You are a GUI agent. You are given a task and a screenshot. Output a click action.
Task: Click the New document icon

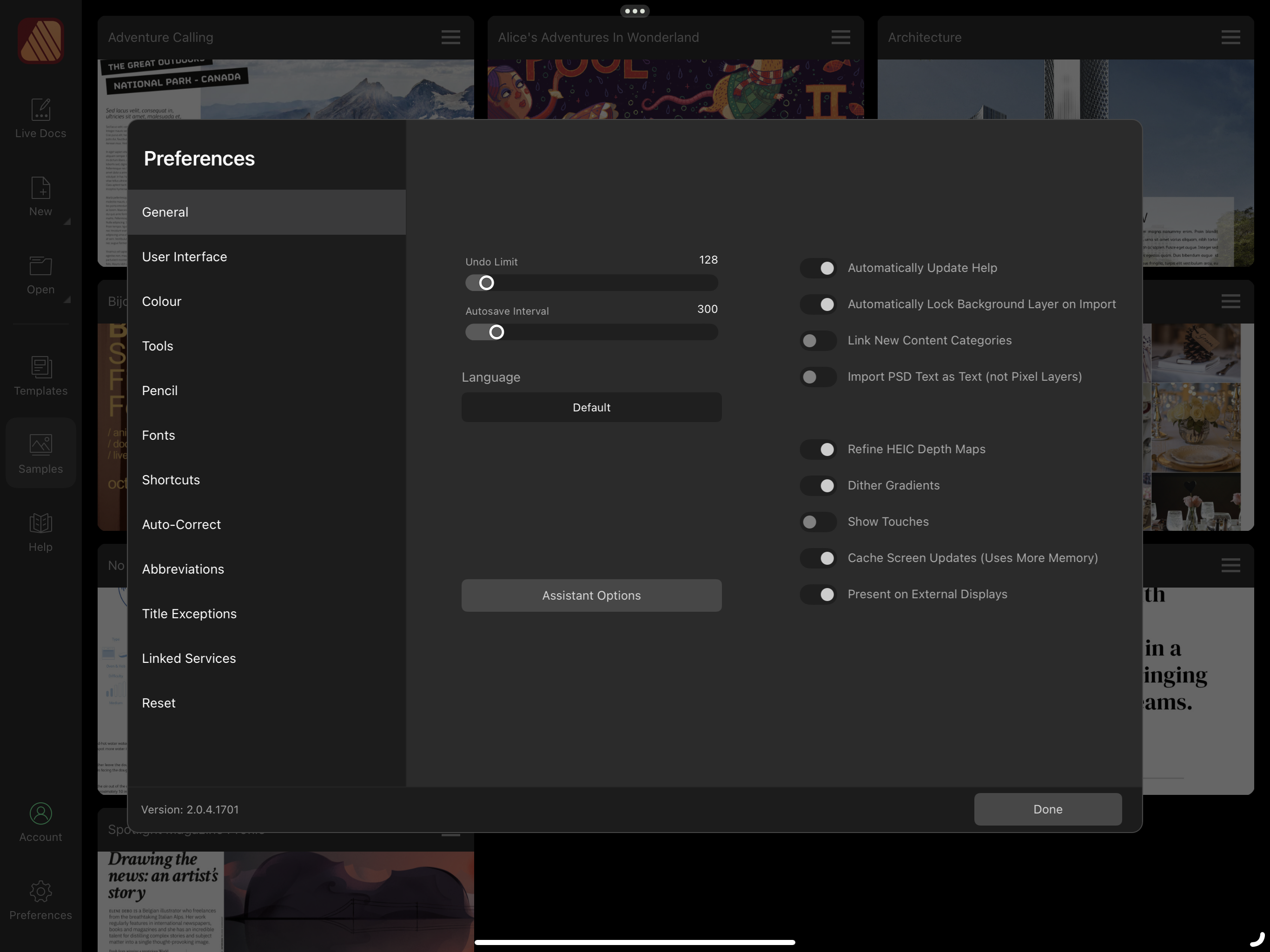pyautogui.click(x=40, y=188)
